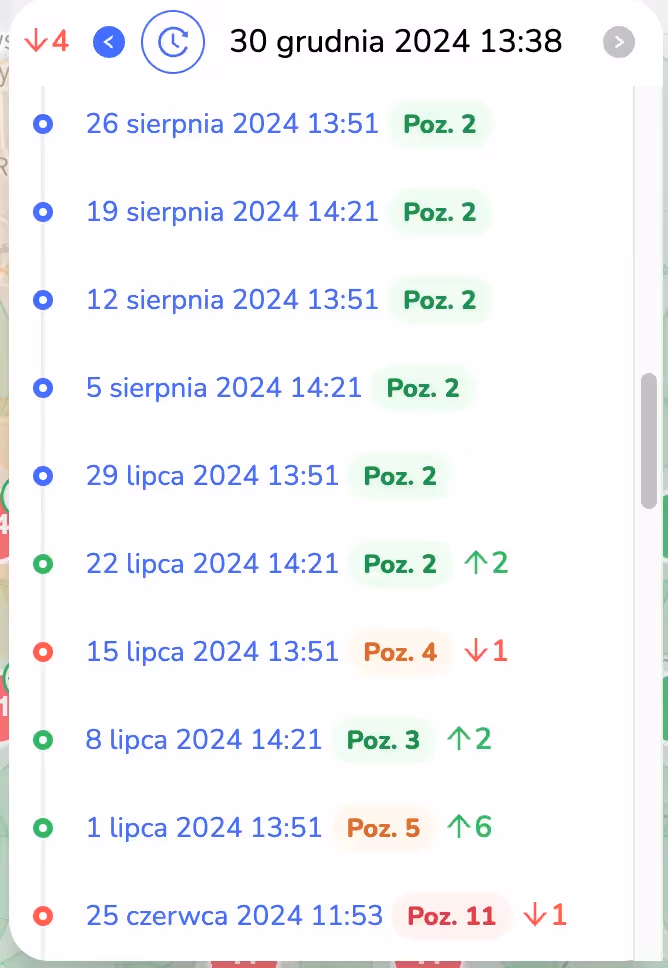Click red Poz. 11 badge
This screenshot has width=668, height=968.
451,916
